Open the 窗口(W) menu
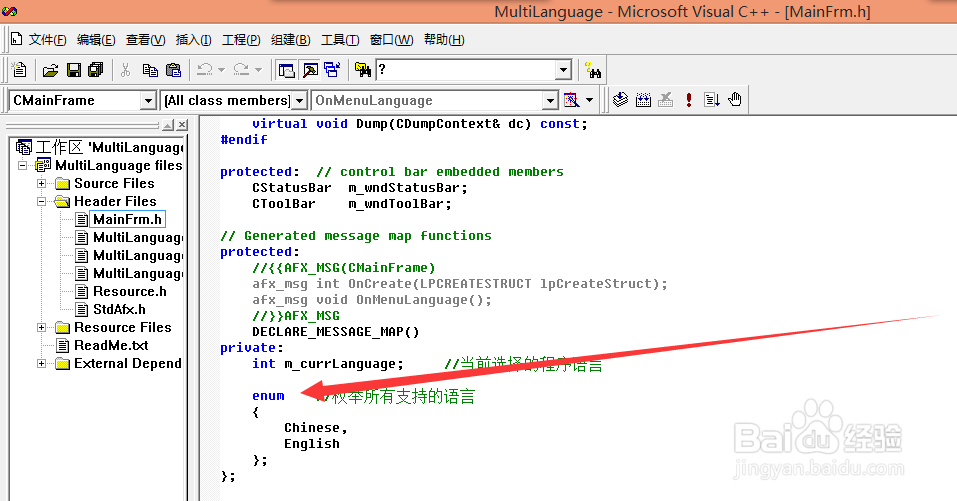The image size is (957, 501). click(x=391, y=40)
